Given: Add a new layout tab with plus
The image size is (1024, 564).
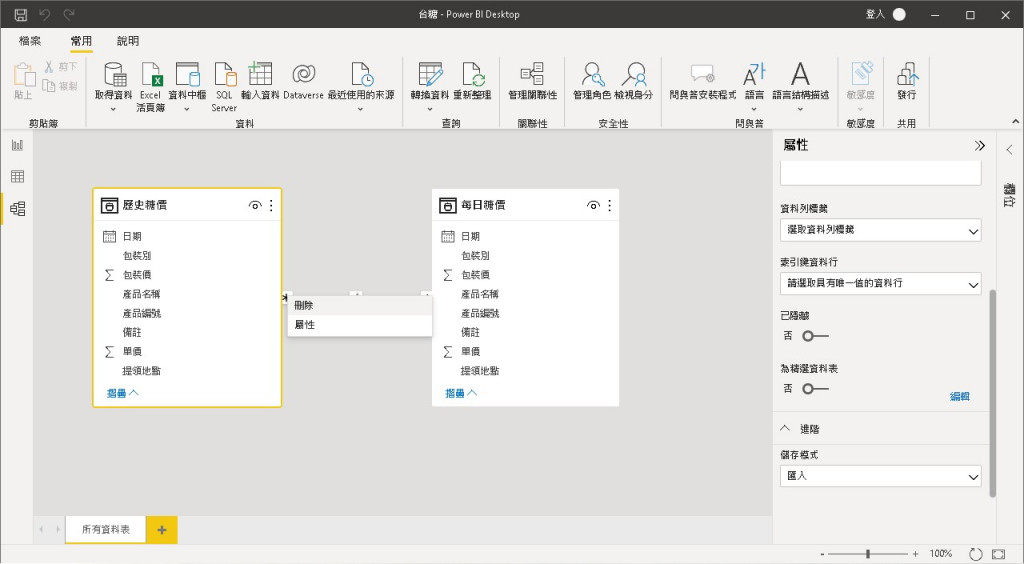Looking at the screenshot, I should coord(162,529).
